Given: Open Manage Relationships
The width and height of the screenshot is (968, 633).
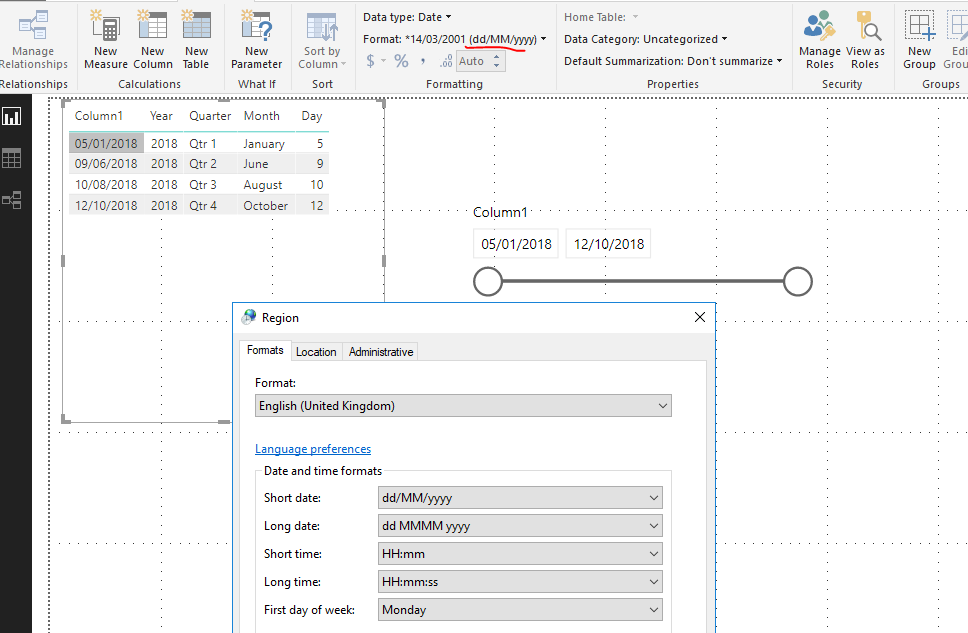Looking at the screenshot, I should click(33, 41).
